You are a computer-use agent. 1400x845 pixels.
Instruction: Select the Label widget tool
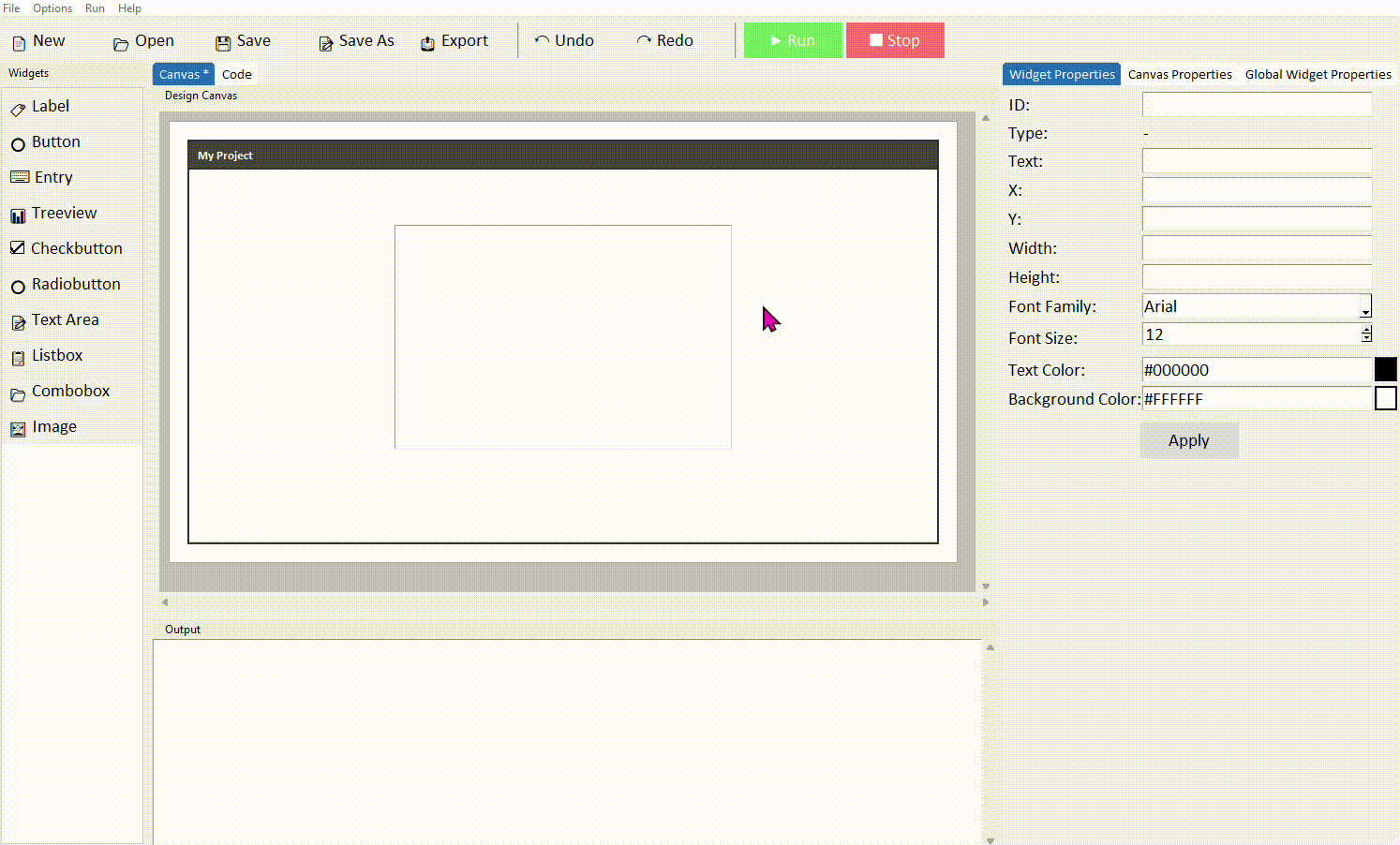(x=50, y=106)
